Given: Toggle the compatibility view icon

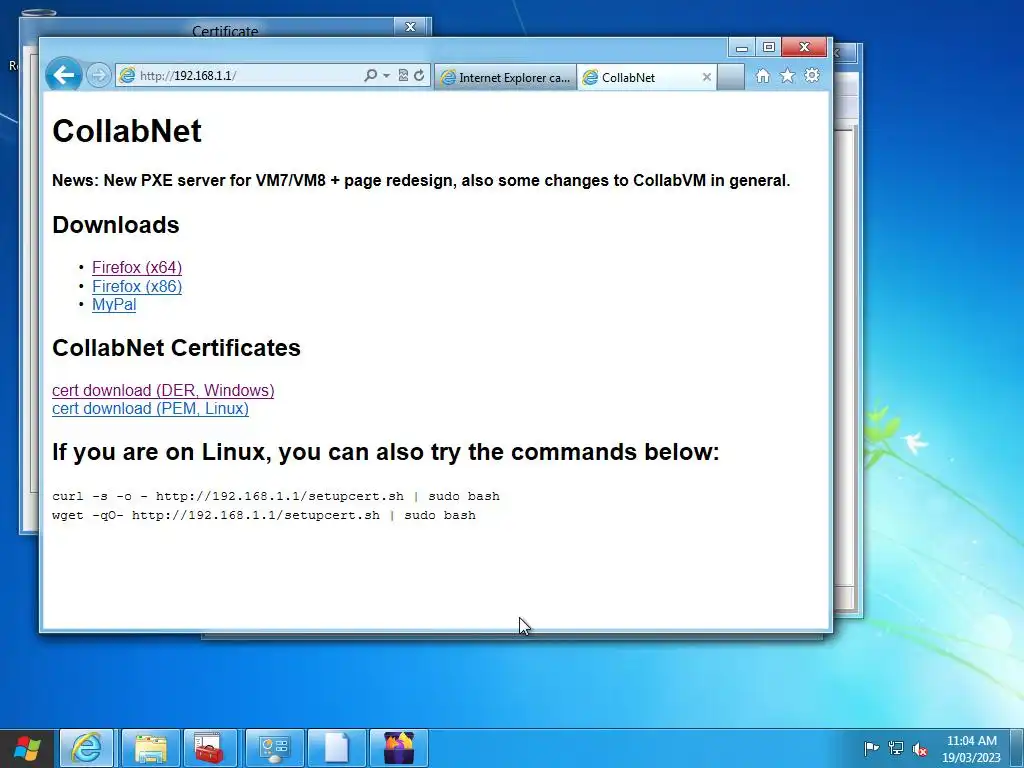Looking at the screenshot, I should click(403, 76).
